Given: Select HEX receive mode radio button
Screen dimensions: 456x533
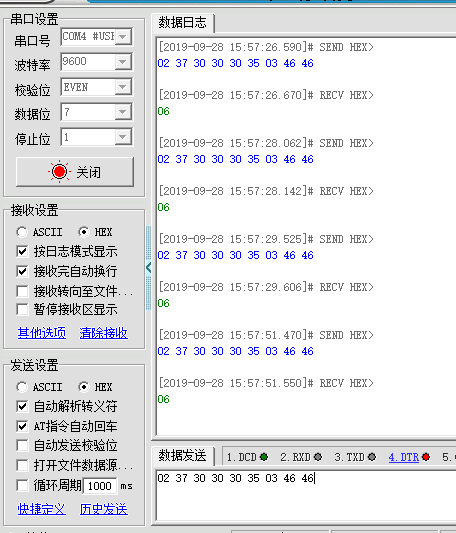Looking at the screenshot, I should coord(83,232).
